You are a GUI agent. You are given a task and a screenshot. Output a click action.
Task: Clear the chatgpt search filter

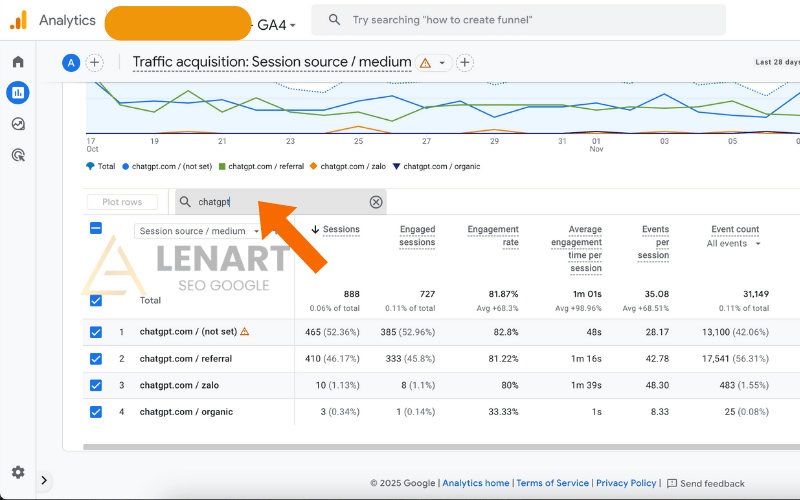376,202
